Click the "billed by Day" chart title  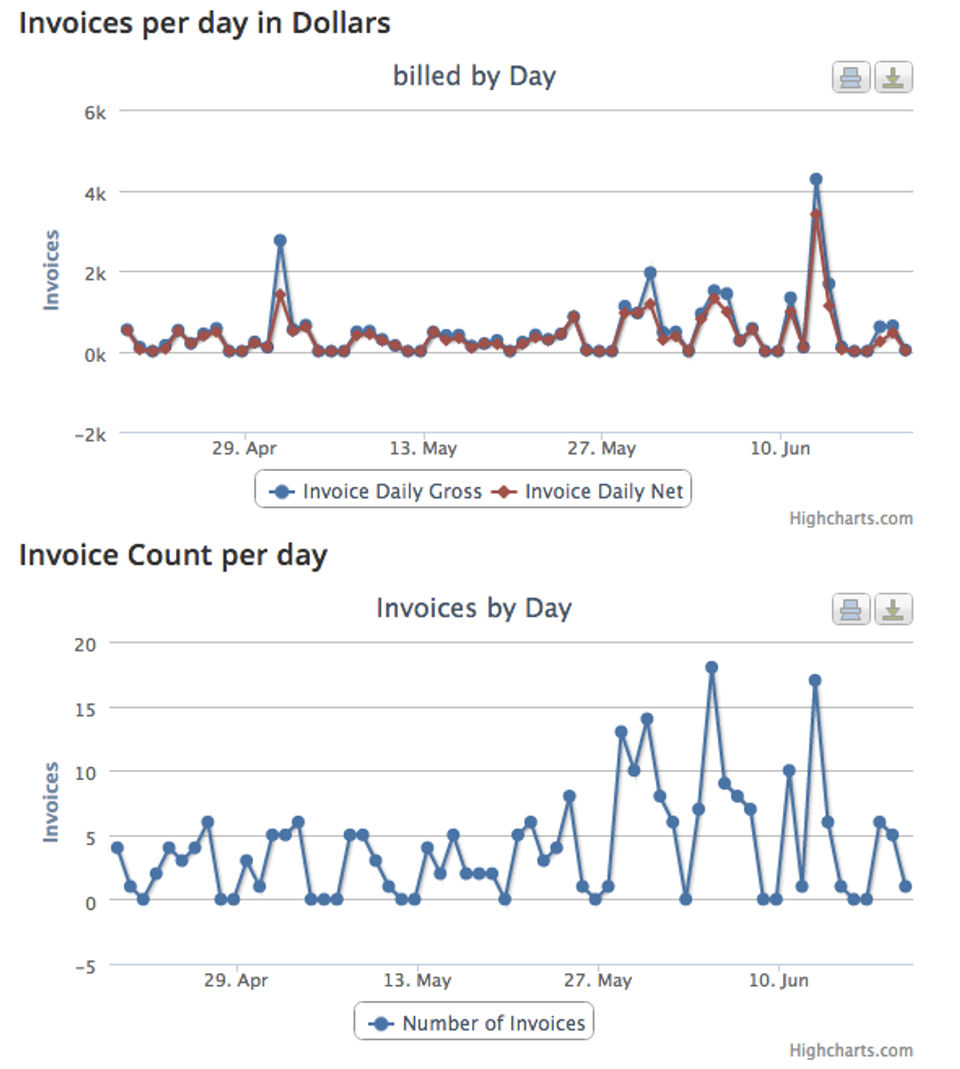tap(474, 76)
